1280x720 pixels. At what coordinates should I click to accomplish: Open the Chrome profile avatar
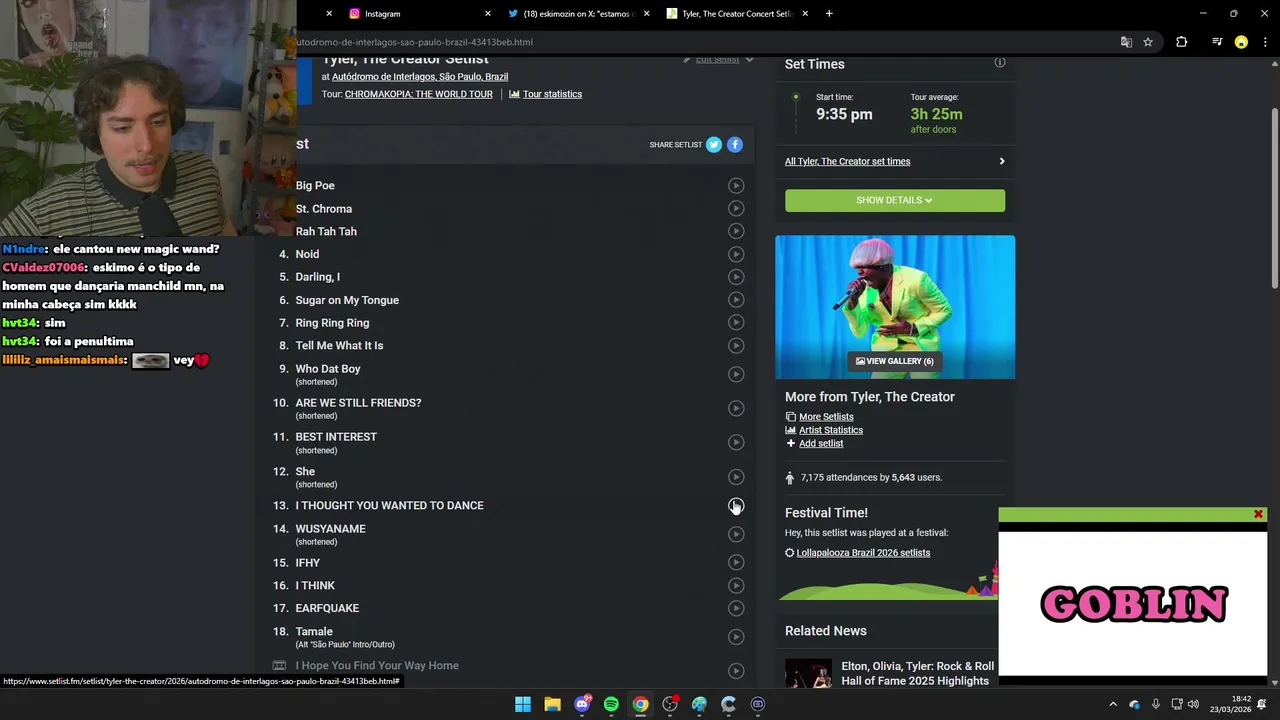[x=1241, y=42]
